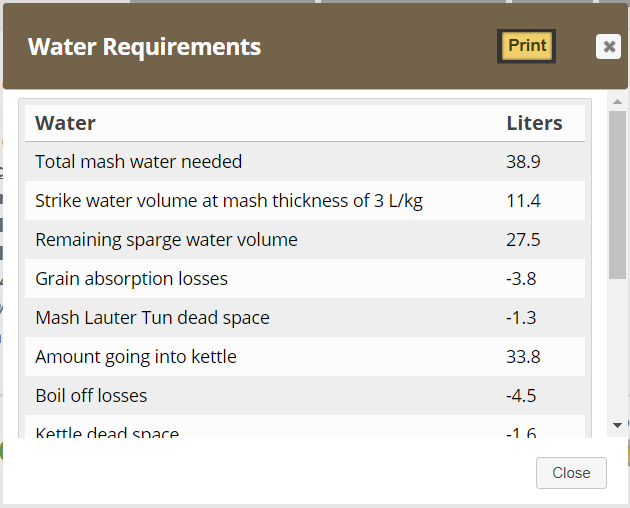Close dialog with the X icon
Screen dimensions: 630x508
(608, 47)
